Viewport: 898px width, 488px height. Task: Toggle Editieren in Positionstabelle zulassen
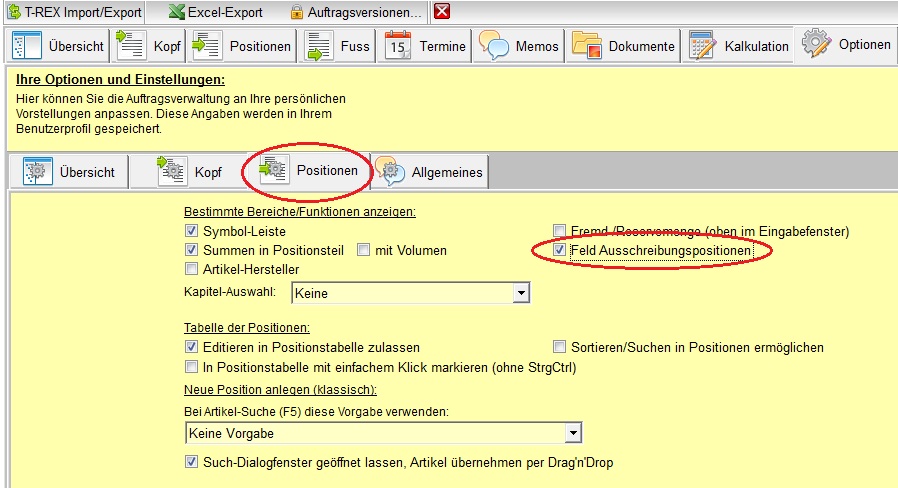pos(191,347)
